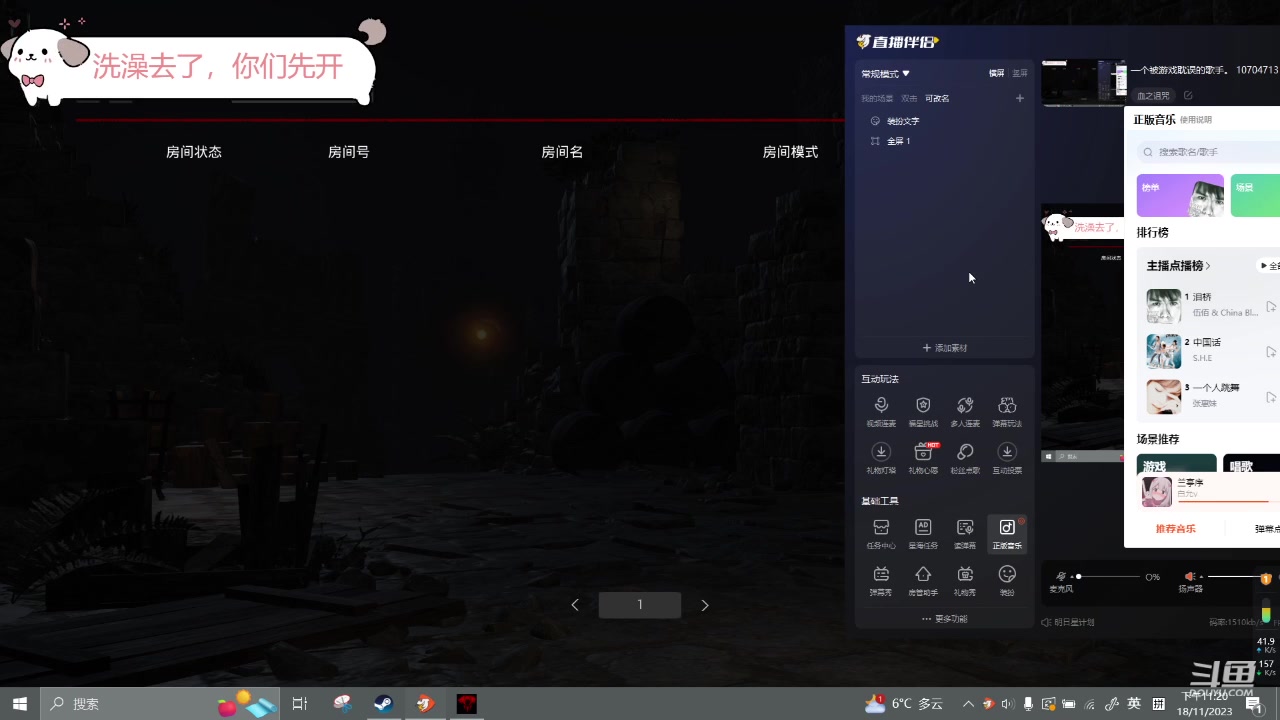Viewport: 1280px width, 720px height.
Task: Switch to 竖屏 portrait orientation
Action: pos(1020,73)
